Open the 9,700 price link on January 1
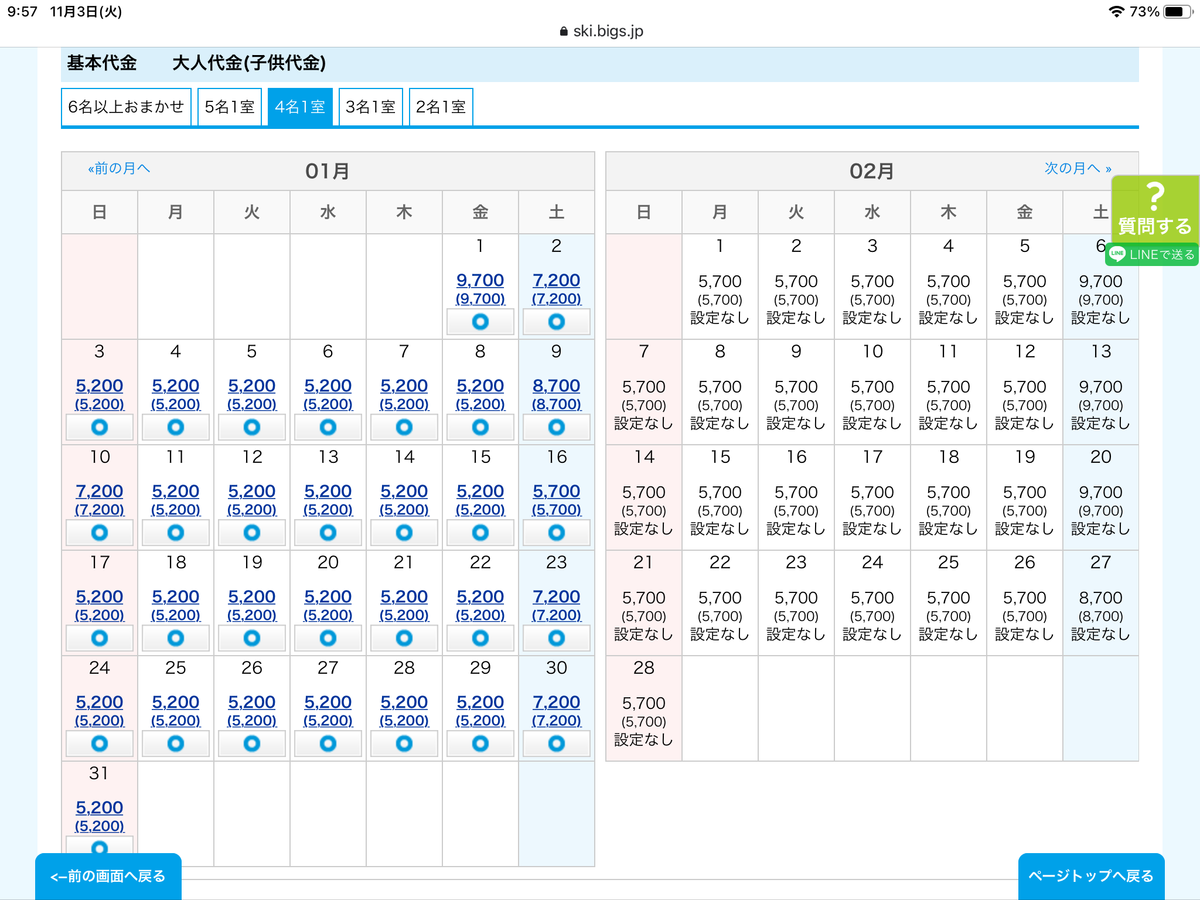 coord(480,281)
